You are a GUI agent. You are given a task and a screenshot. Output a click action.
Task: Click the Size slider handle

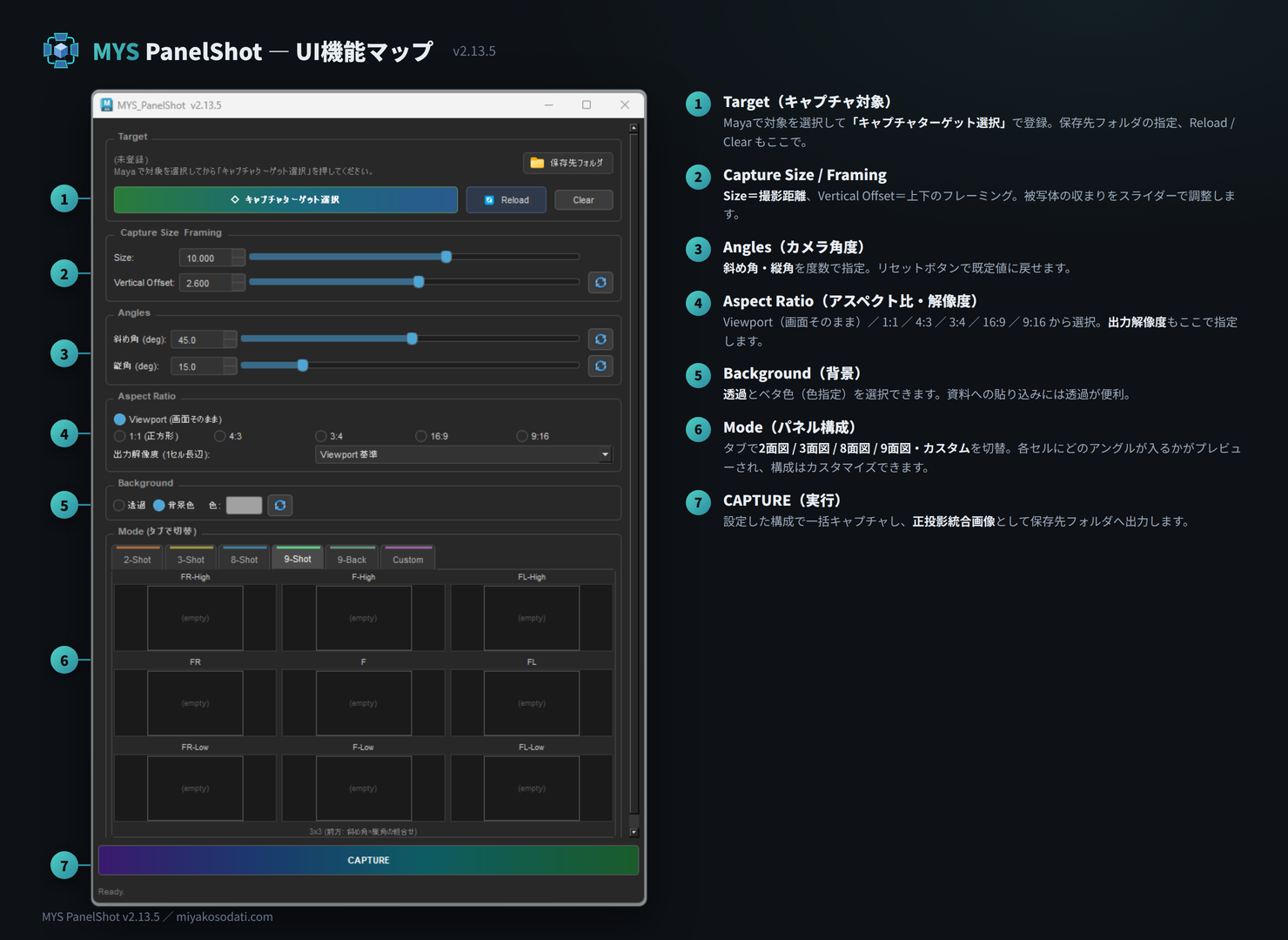click(x=446, y=257)
